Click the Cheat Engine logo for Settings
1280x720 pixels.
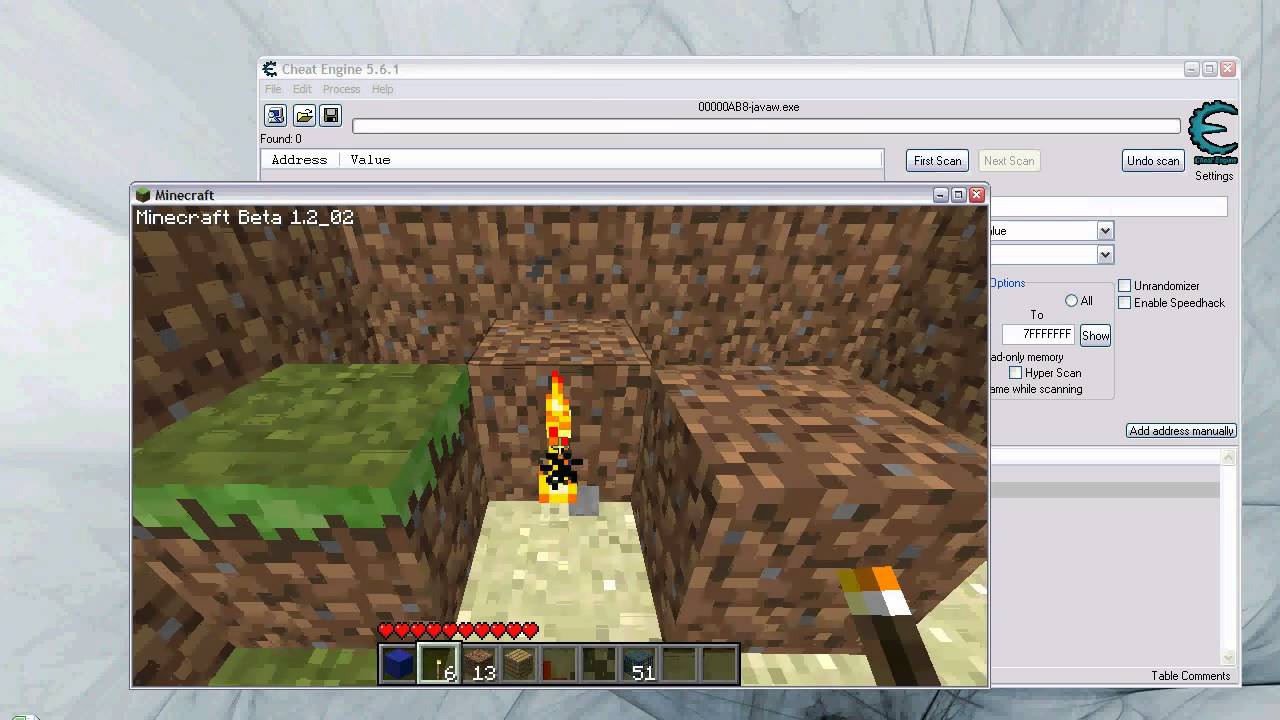[1213, 133]
